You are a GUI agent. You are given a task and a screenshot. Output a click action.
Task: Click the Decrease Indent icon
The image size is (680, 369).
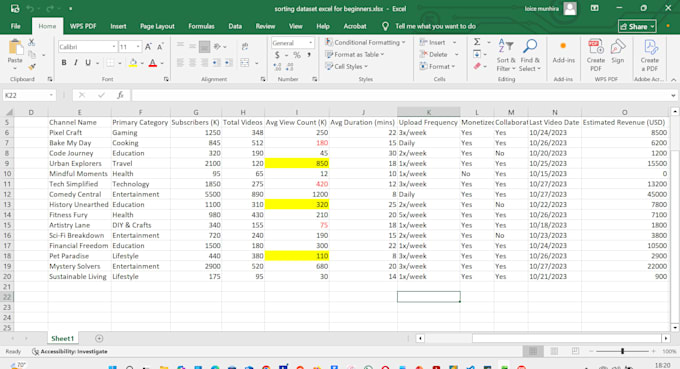pos(216,63)
